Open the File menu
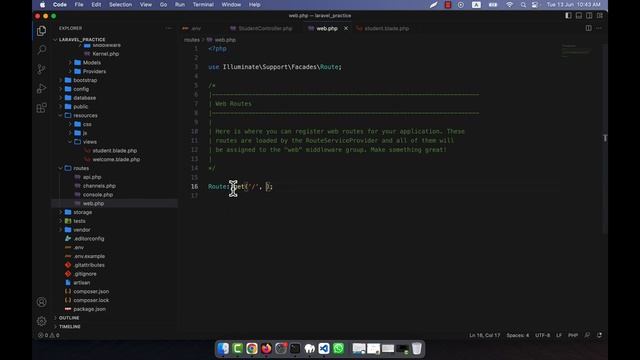The width and height of the screenshot is (640, 360). pyautogui.click(x=79, y=5)
